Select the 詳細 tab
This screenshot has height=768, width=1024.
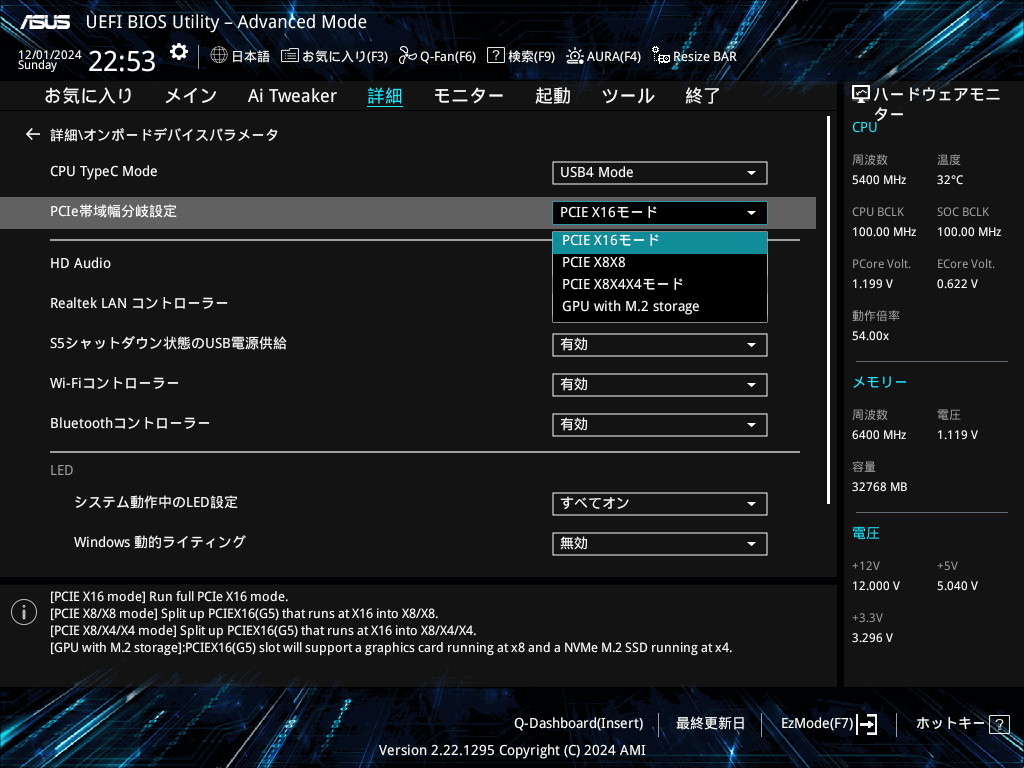click(385, 96)
